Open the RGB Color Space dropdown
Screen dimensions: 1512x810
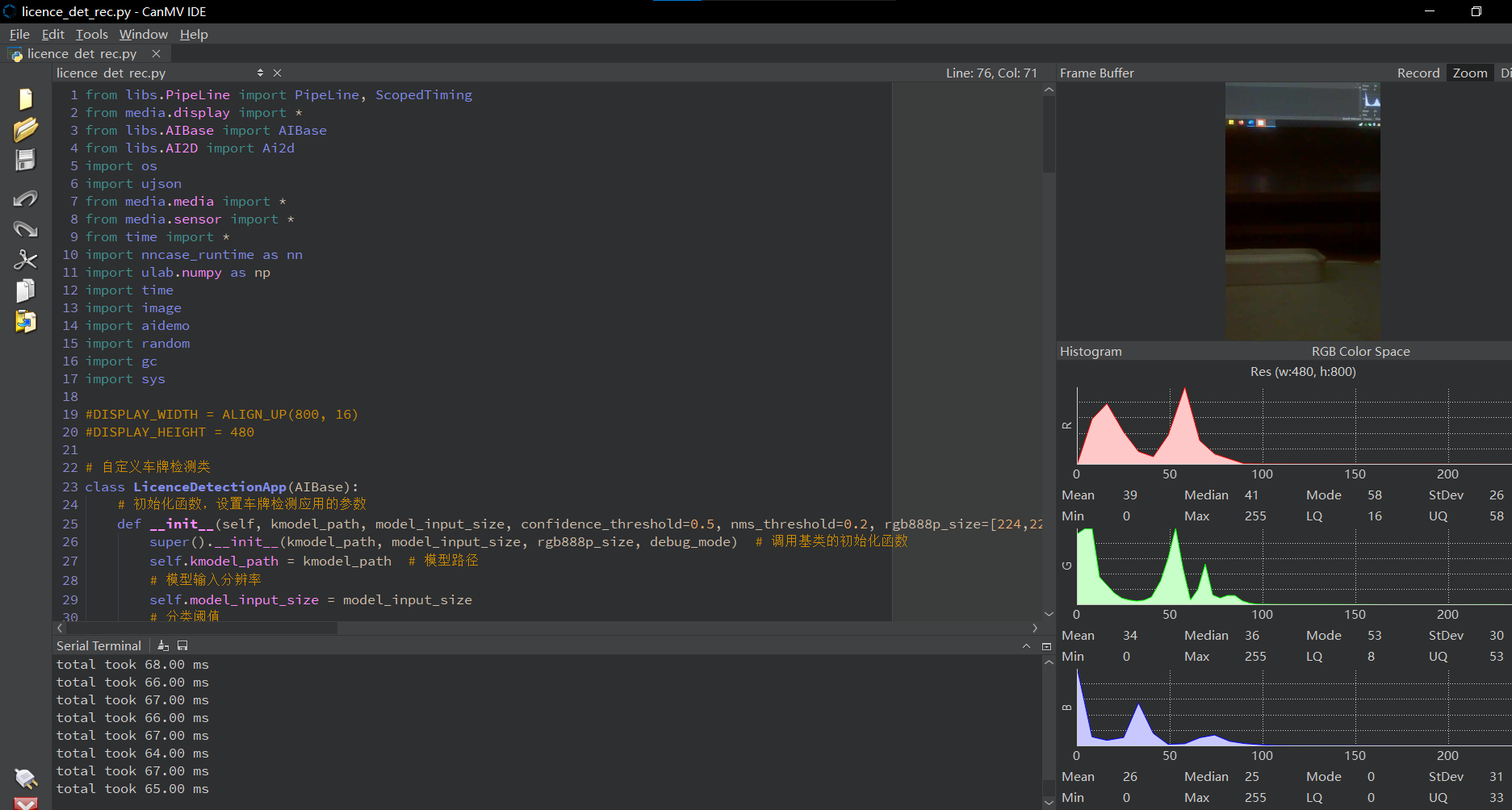1360,351
